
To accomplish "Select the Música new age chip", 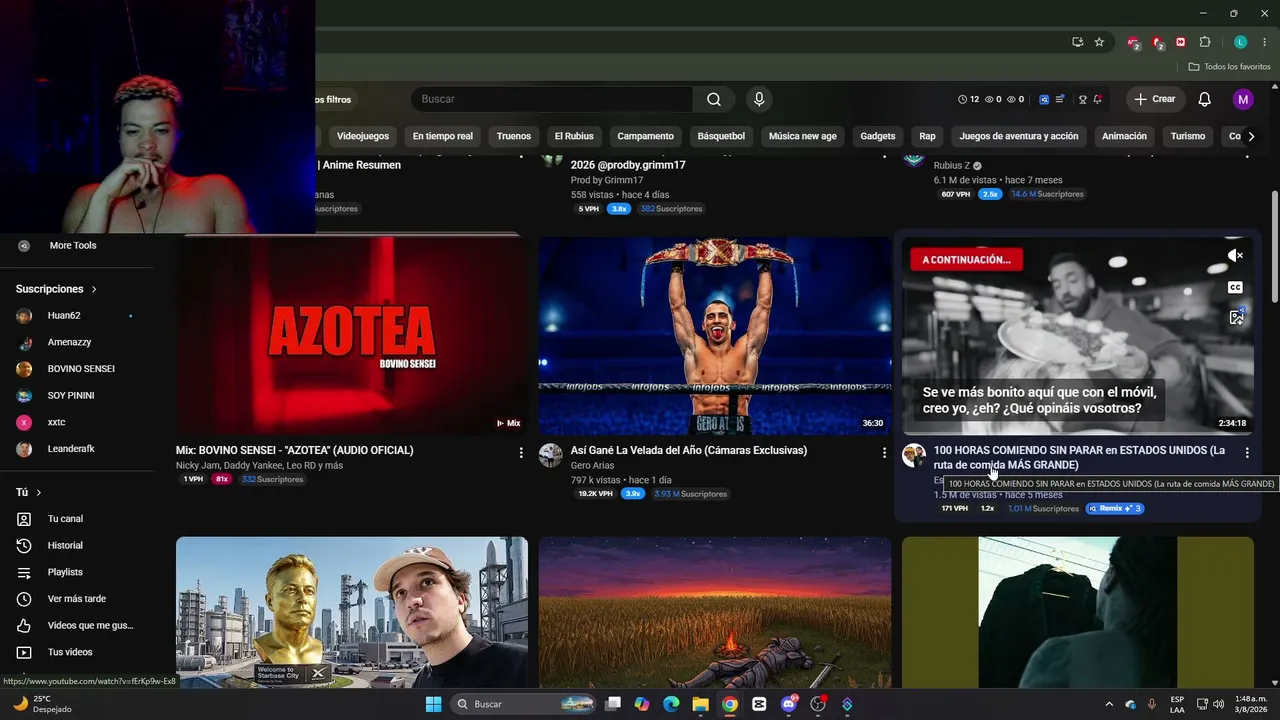I will [803, 136].
